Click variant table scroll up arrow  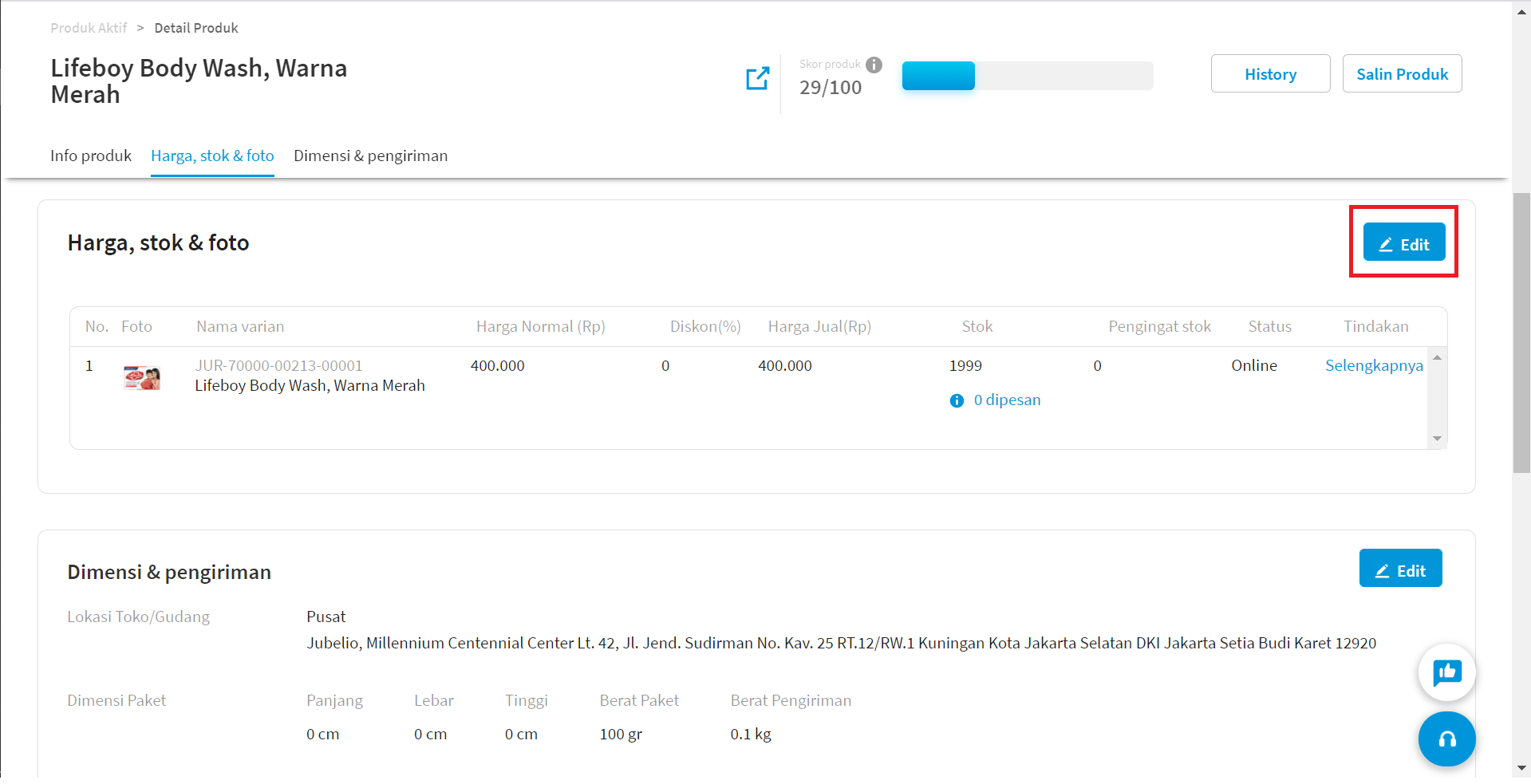(x=1437, y=357)
